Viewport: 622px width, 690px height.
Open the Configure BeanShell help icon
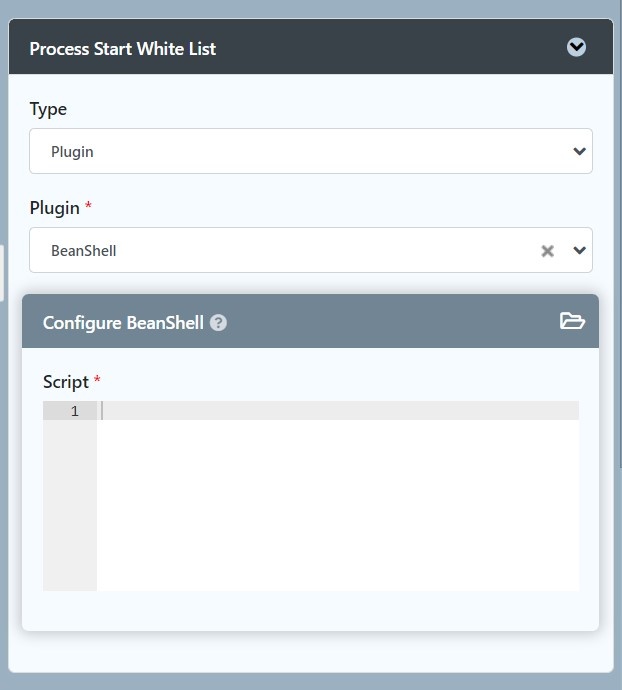point(218,323)
